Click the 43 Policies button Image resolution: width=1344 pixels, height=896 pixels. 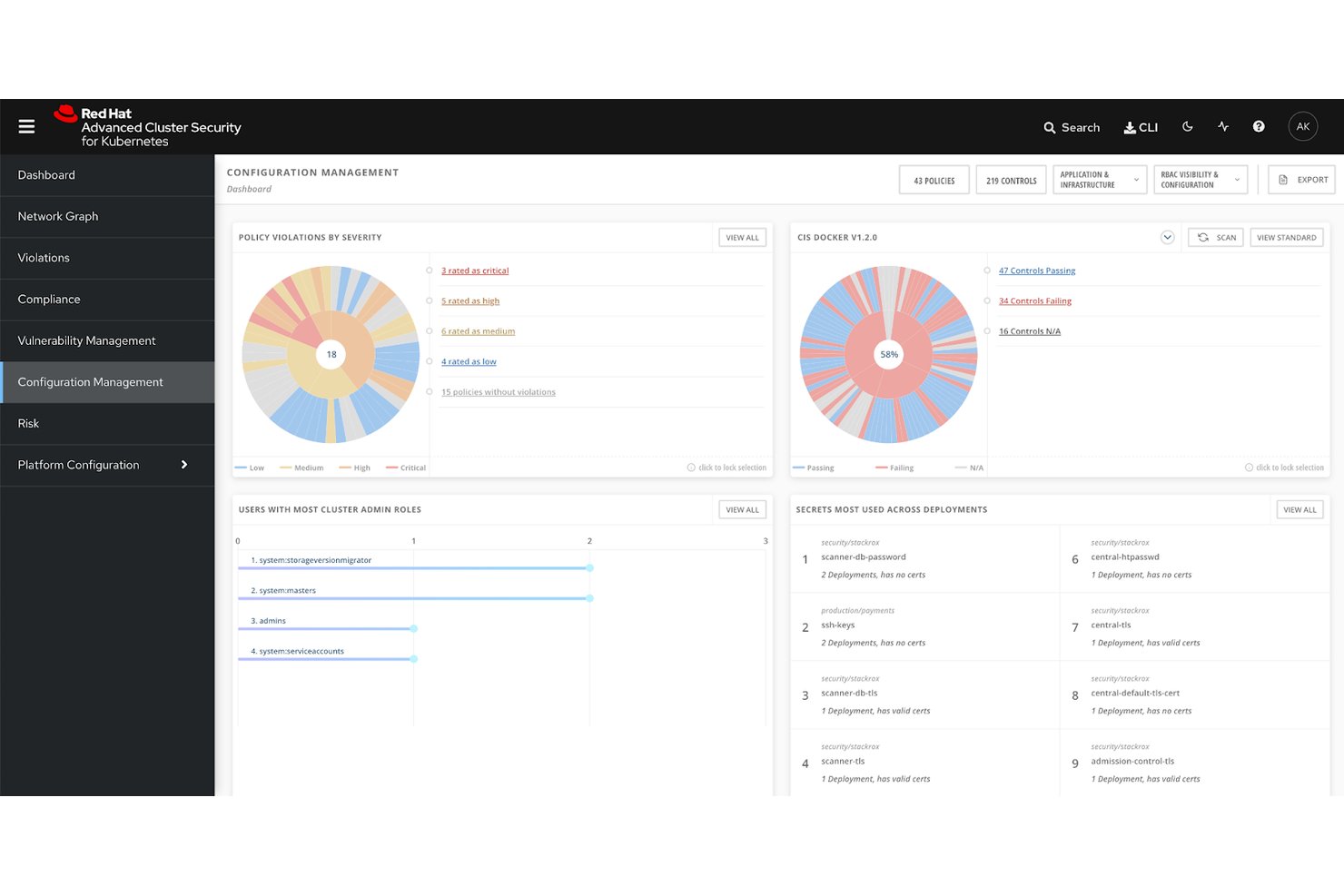point(934,180)
